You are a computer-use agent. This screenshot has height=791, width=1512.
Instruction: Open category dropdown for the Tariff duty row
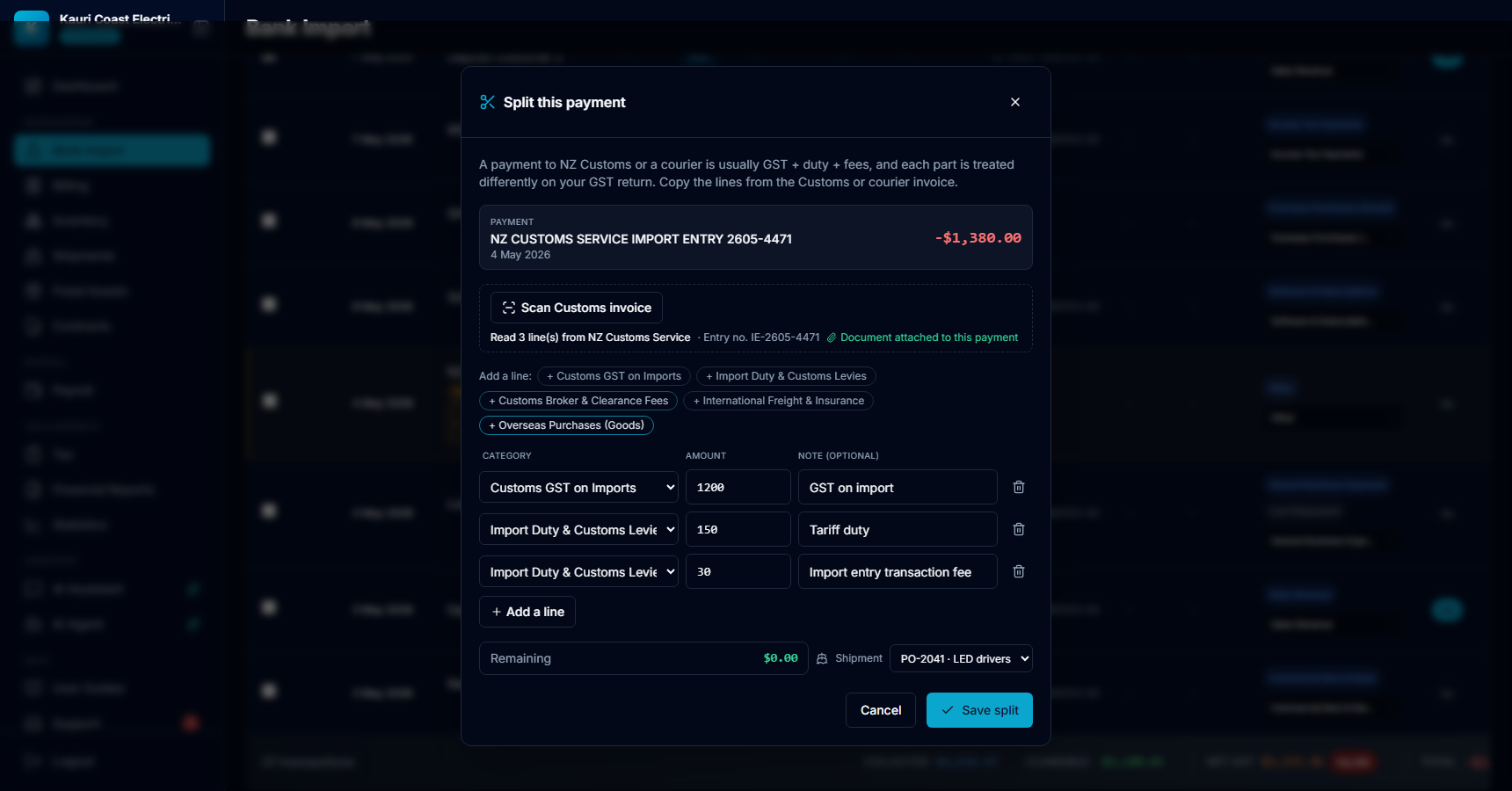[578, 530]
